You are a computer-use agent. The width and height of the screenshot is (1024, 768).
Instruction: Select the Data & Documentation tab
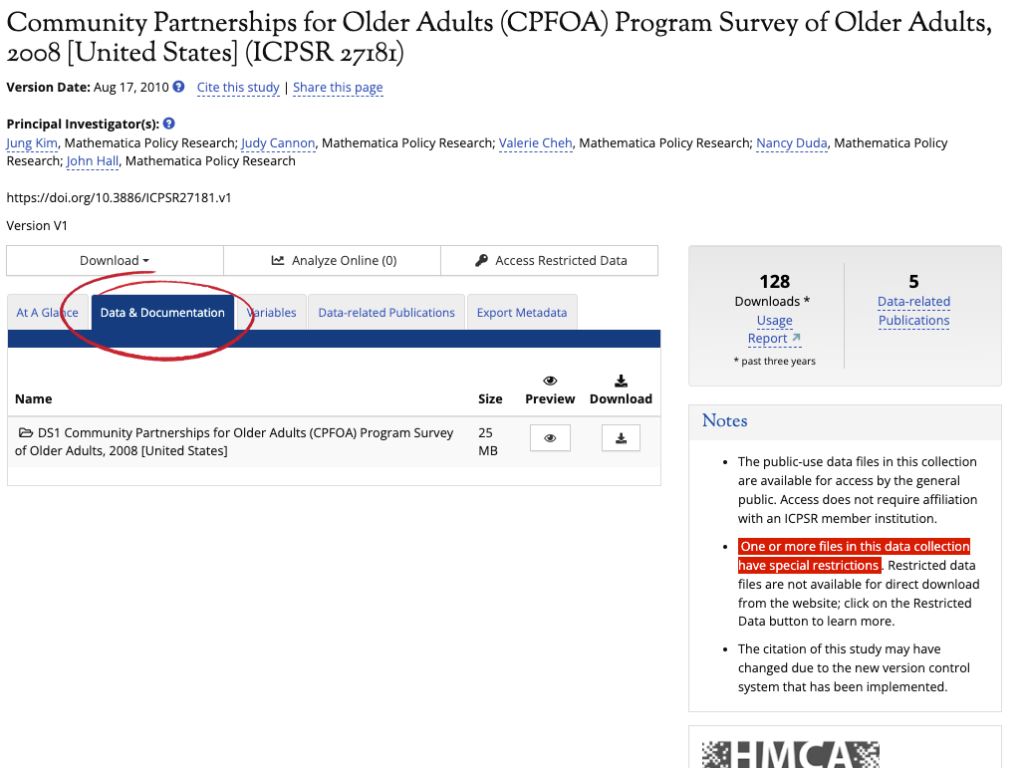point(163,313)
